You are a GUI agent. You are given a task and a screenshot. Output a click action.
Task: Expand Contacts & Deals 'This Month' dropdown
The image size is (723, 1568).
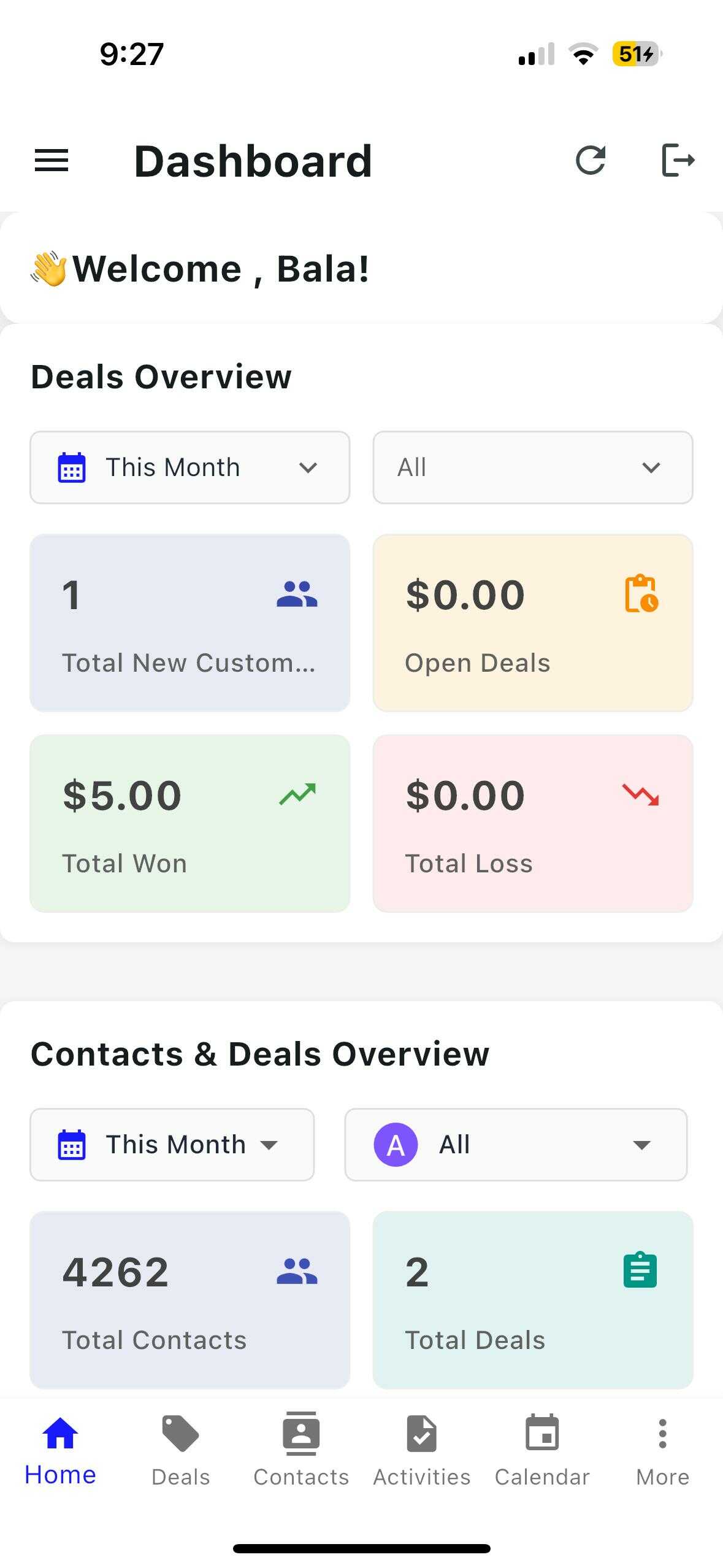pos(172,1145)
